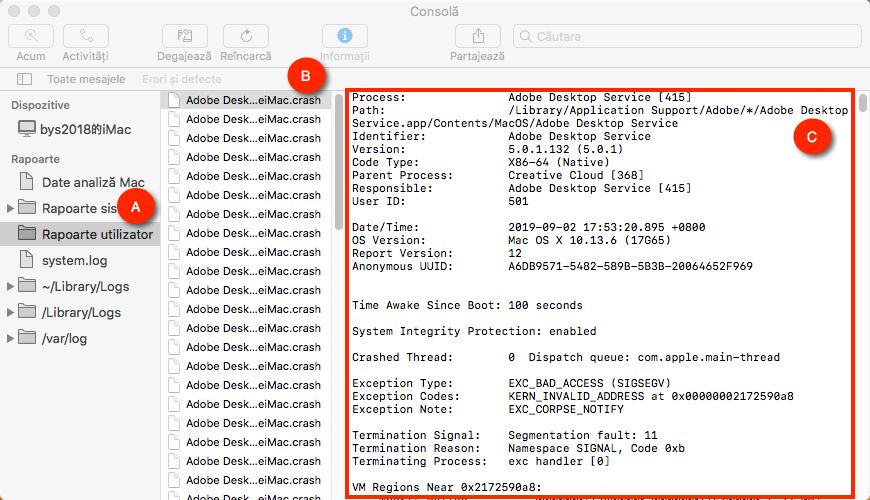
Task: Select the sixth Adobe Desk crash file
Action: point(246,195)
